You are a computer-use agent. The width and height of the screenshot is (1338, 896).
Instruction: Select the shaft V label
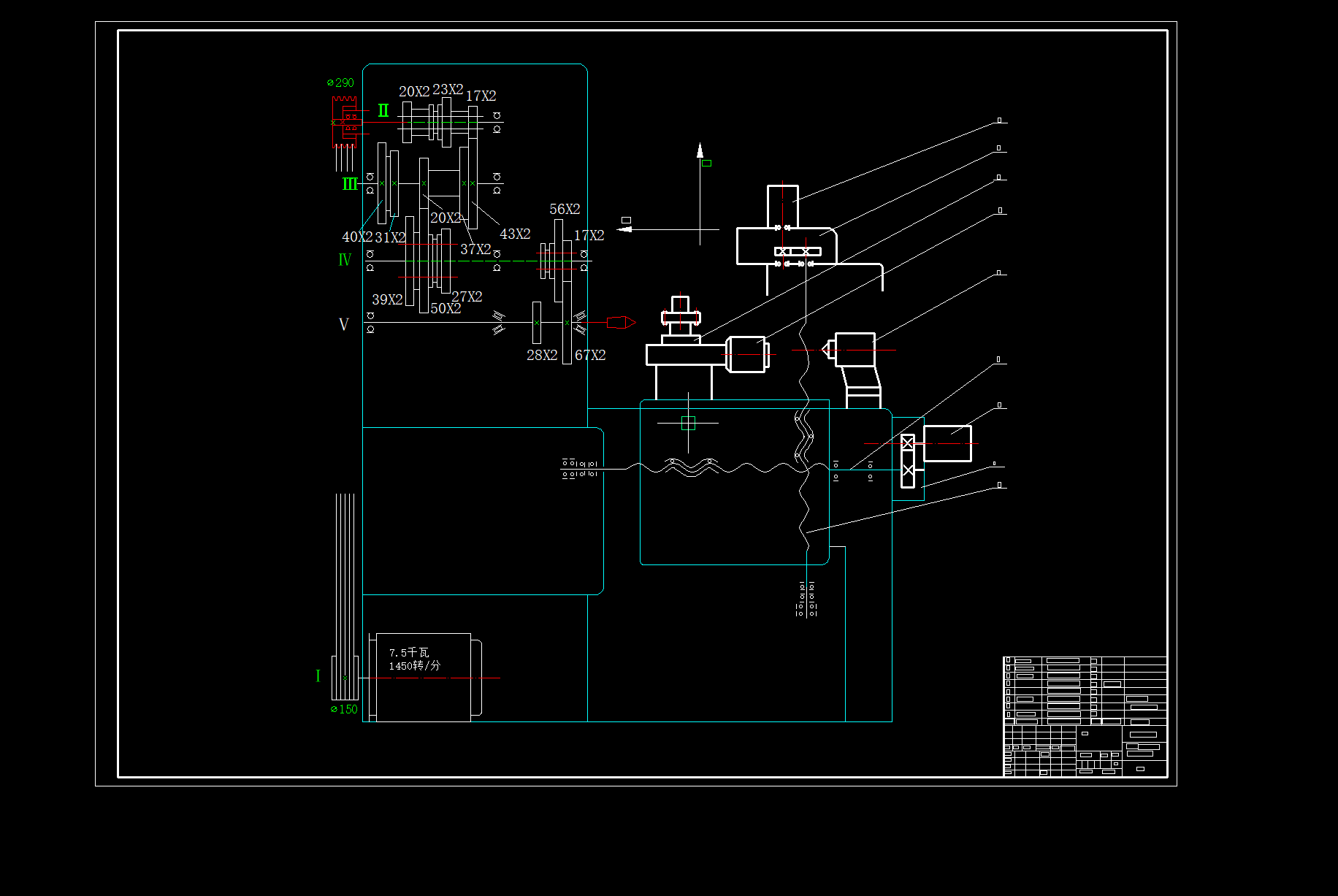[344, 324]
